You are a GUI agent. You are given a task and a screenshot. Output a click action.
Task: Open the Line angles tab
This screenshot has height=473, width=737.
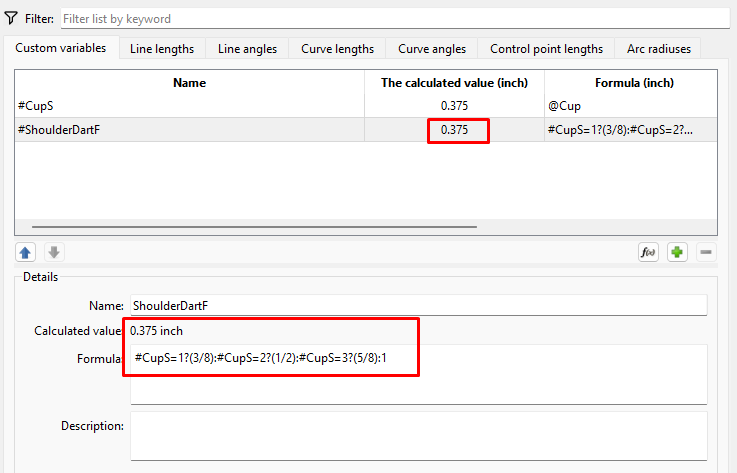point(248,49)
